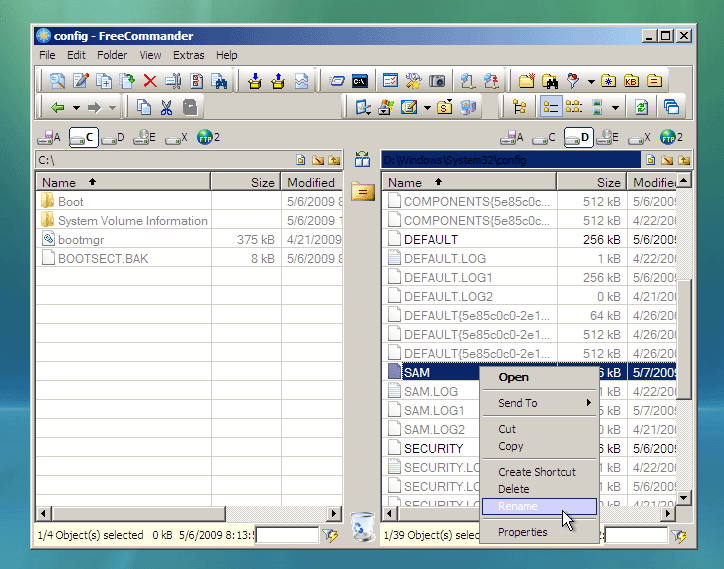Open the dropdown arrow beside funnel filter
The width and height of the screenshot is (724, 569).
[591, 82]
